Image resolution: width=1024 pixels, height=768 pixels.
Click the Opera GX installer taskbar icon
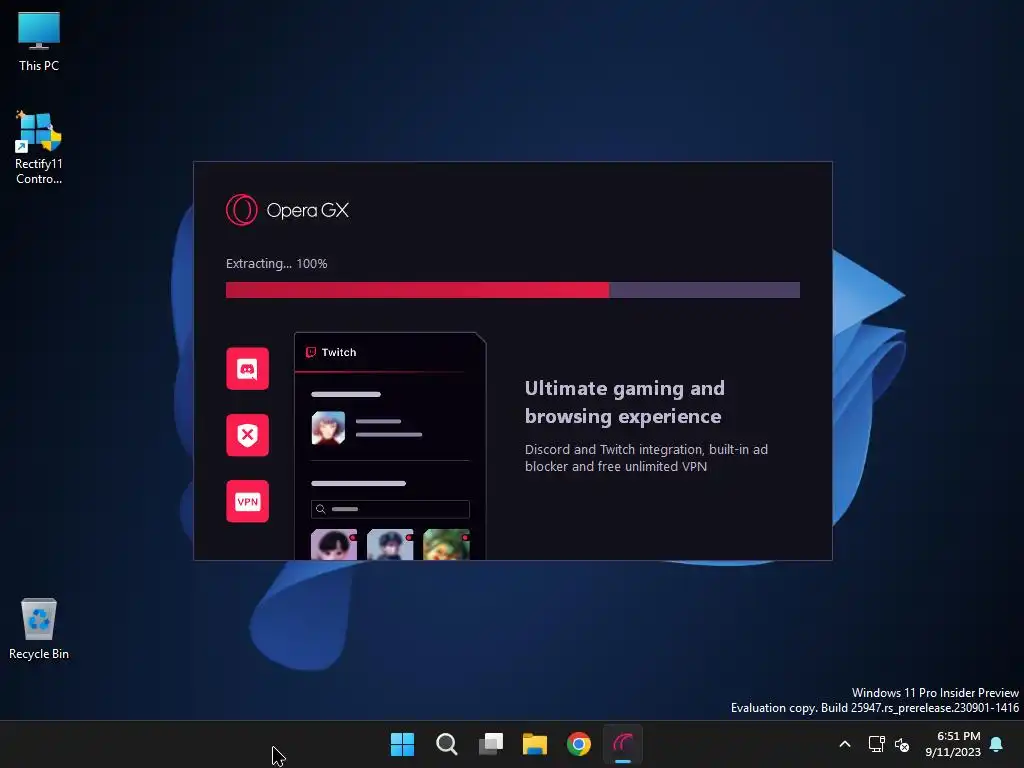pos(623,744)
